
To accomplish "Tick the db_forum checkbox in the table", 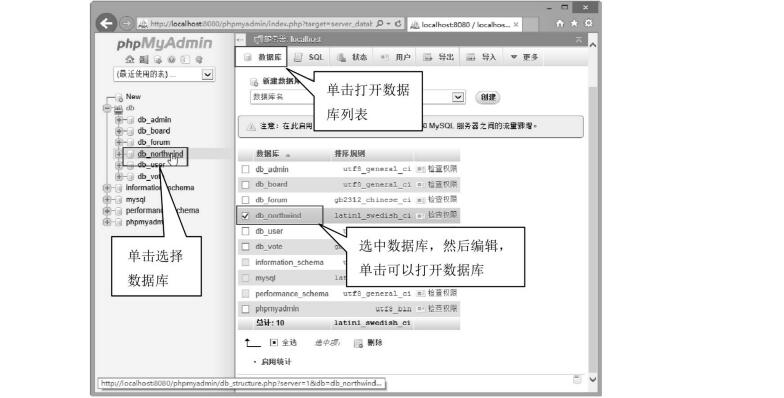I will pyautogui.click(x=246, y=200).
